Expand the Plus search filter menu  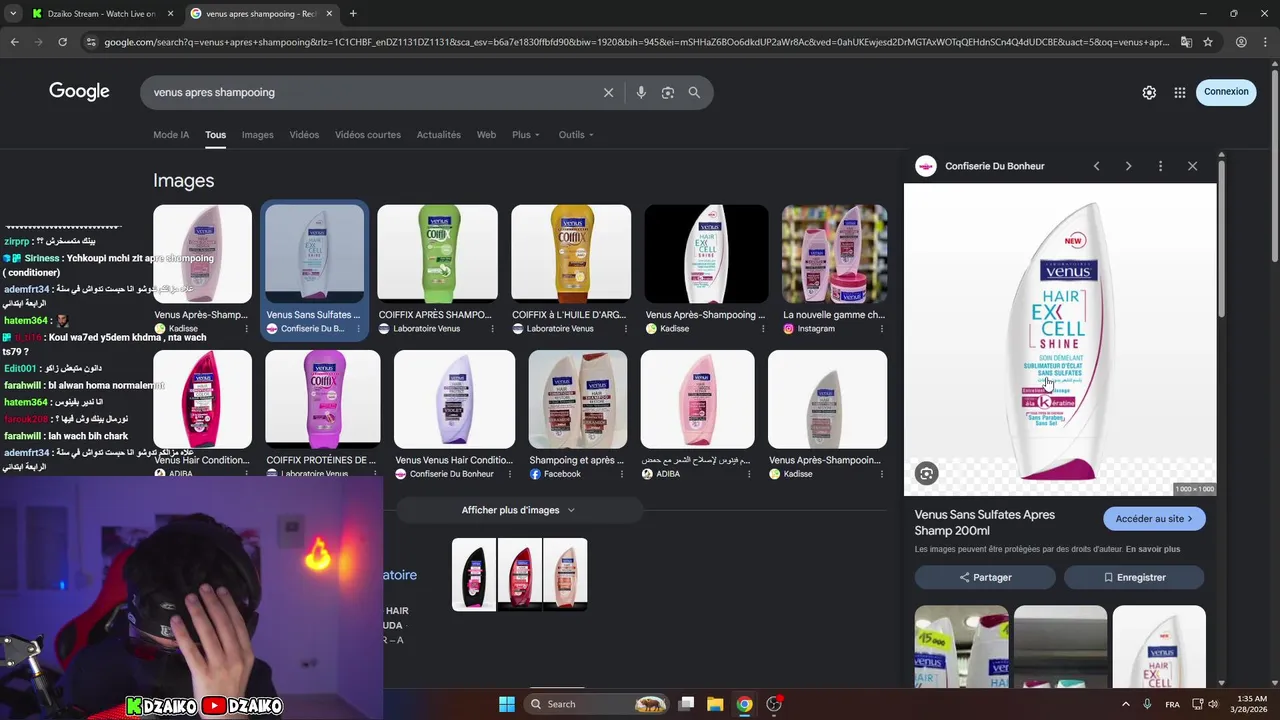coord(525,135)
